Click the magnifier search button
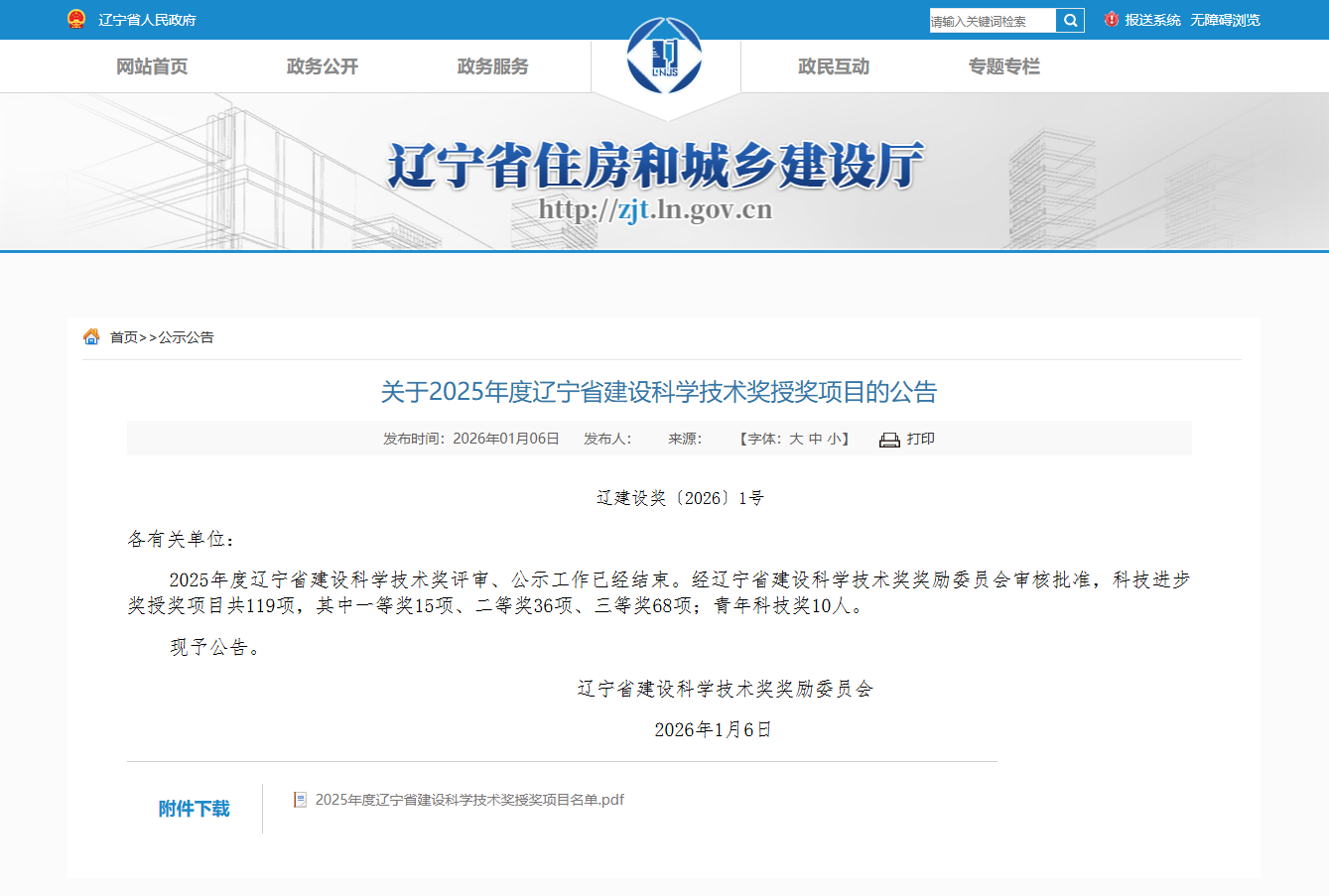The height and width of the screenshot is (896, 1329). [1070, 20]
